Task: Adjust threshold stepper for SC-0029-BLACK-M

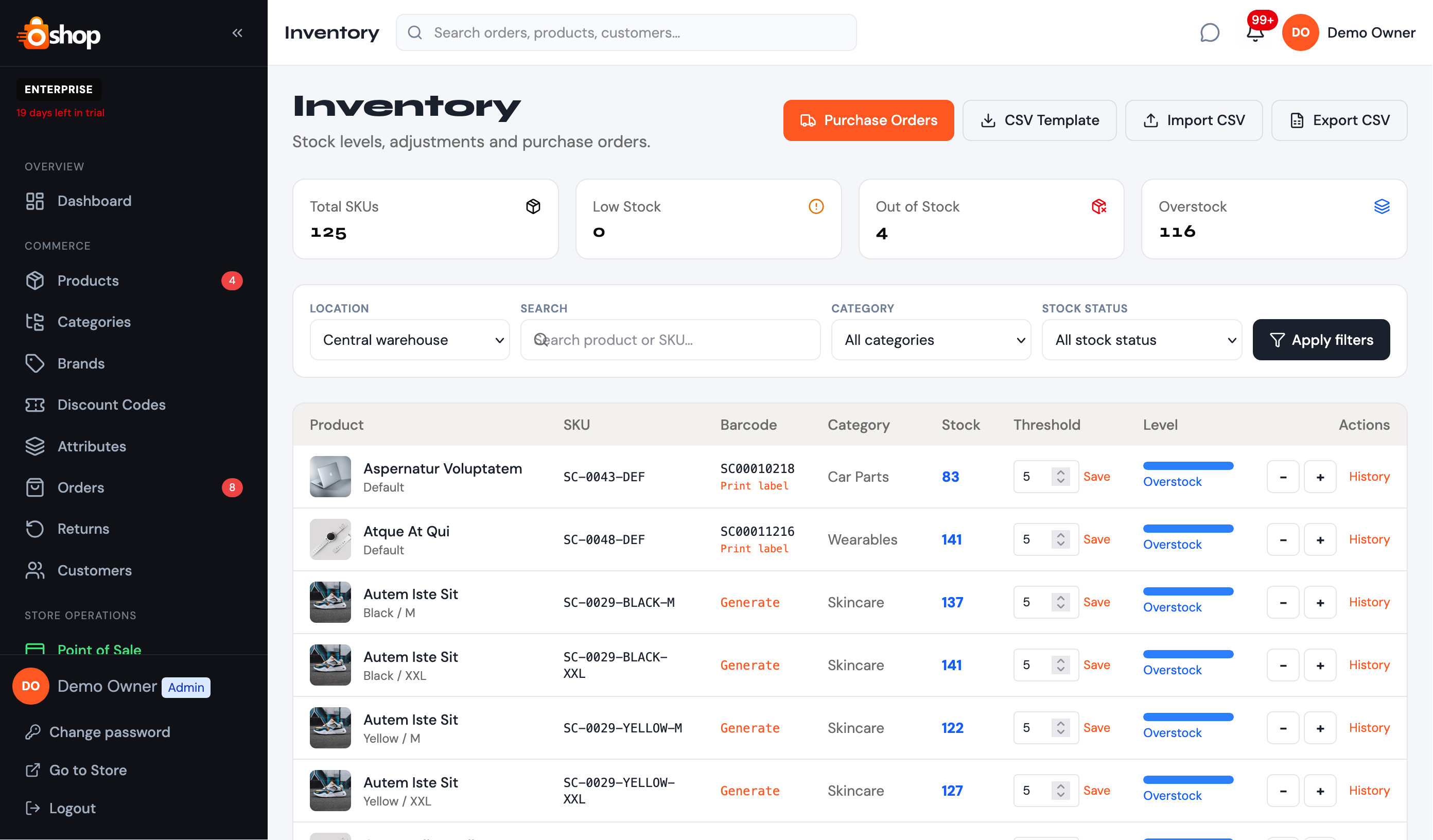Action: click(1060, 602)
